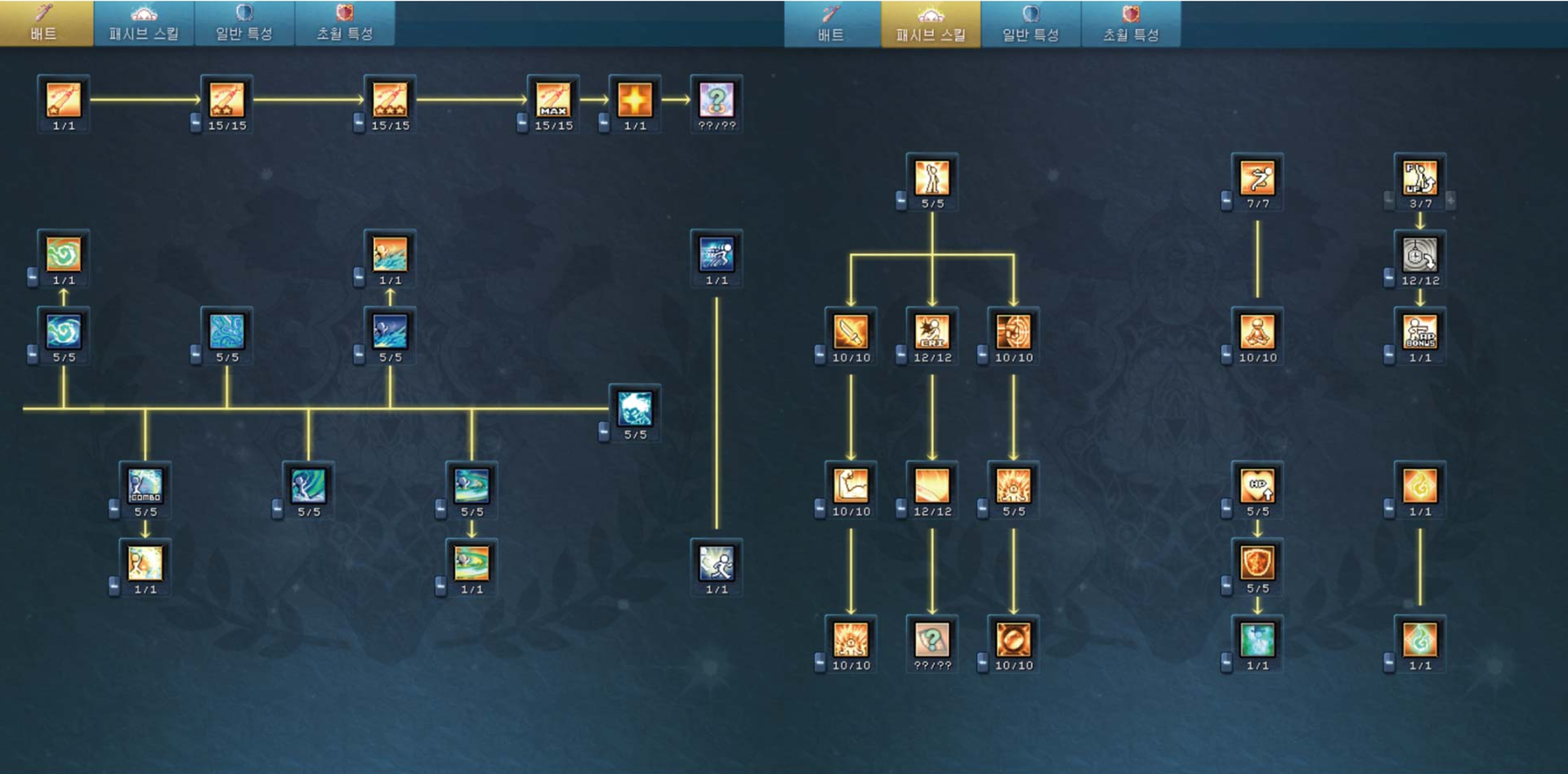Image resolution: width=1568 pixels, height=774 pixels.
Task: Select the AP BONUS passive skill icon
Action: coord(1420,332)
